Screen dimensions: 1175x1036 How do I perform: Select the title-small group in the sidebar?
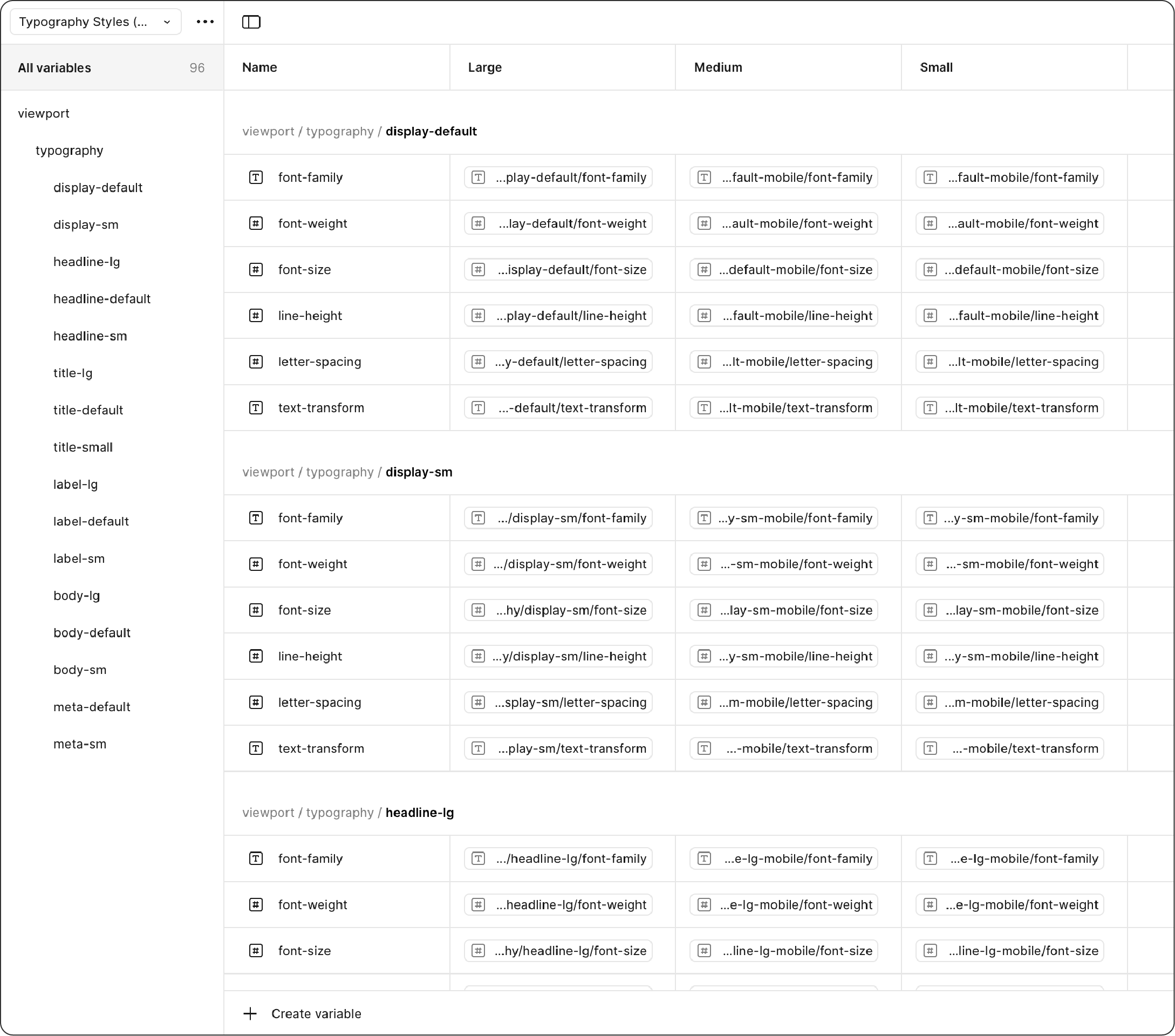pyautogui.click(x=83, y=447)
